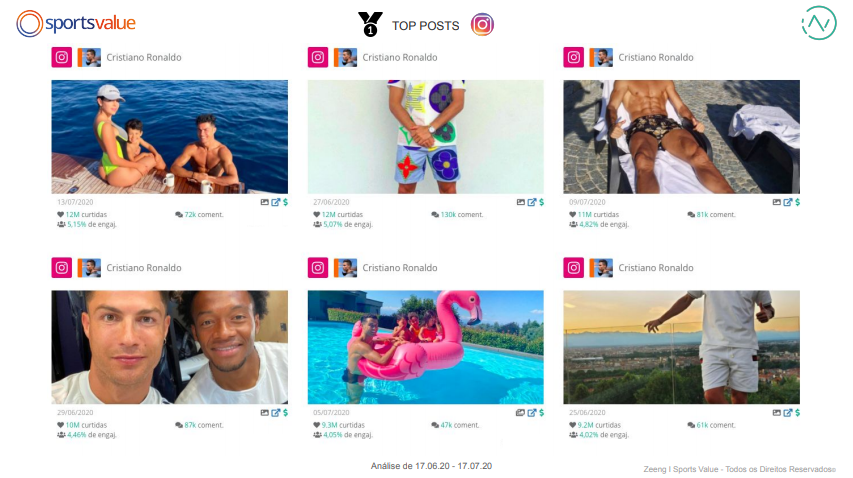Click the Zeeng green circular logo
853x478 pixels.
coord(819,23)
